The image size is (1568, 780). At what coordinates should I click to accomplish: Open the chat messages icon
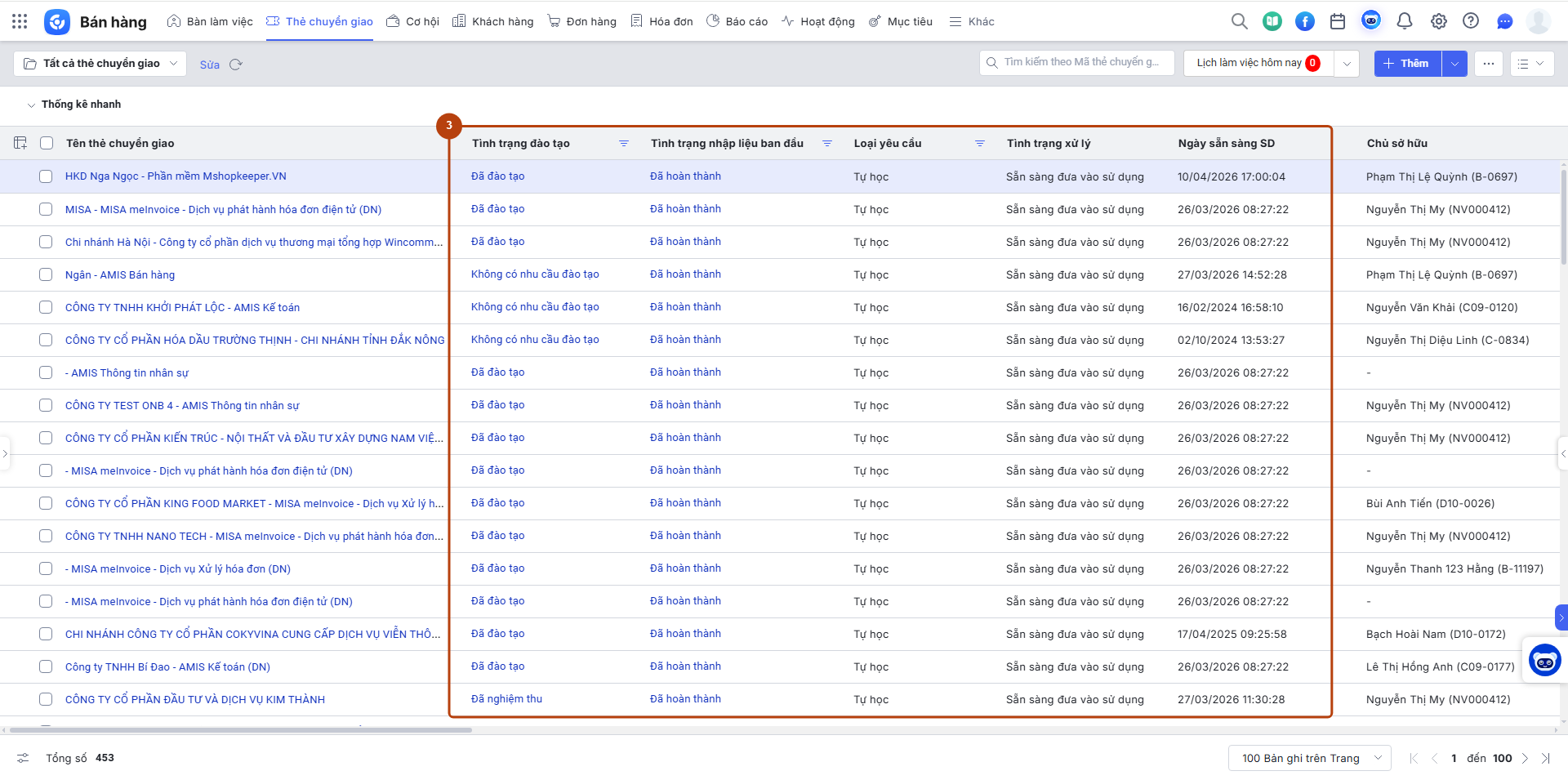pos(1504,21)
